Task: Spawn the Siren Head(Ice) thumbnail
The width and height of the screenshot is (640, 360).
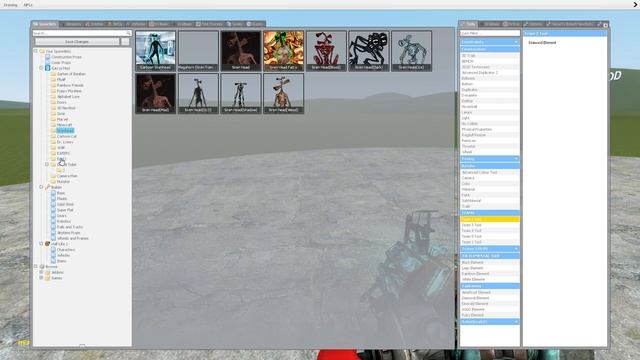Action: click(411, 51)
